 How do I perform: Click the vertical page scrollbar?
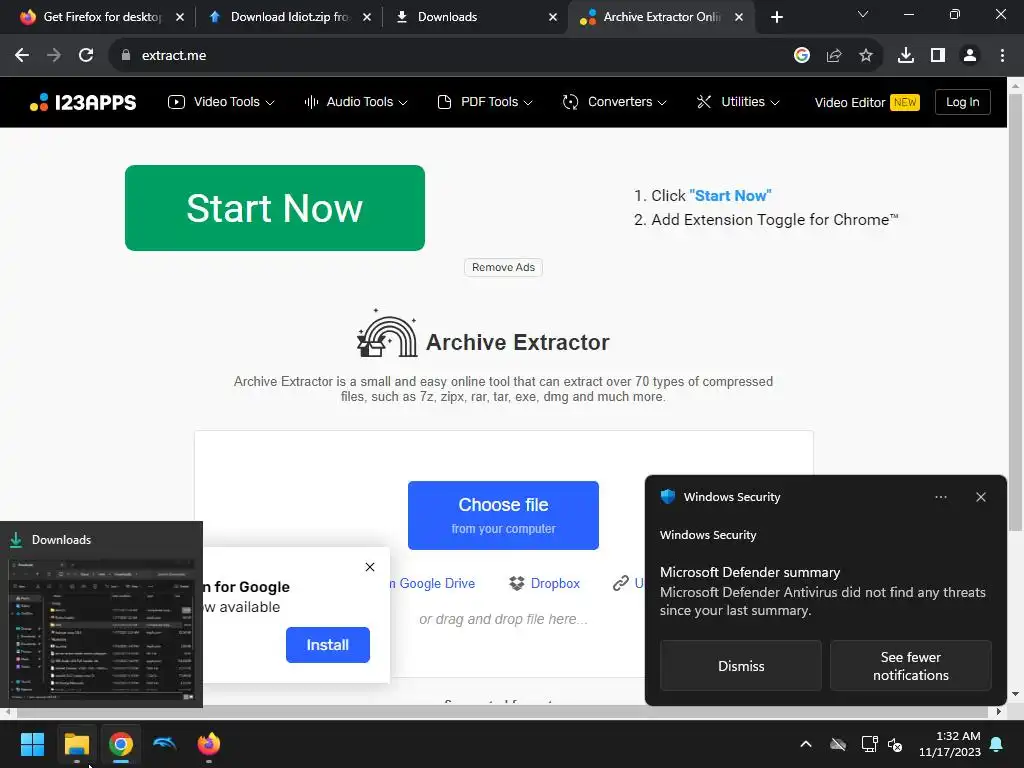1016,312
